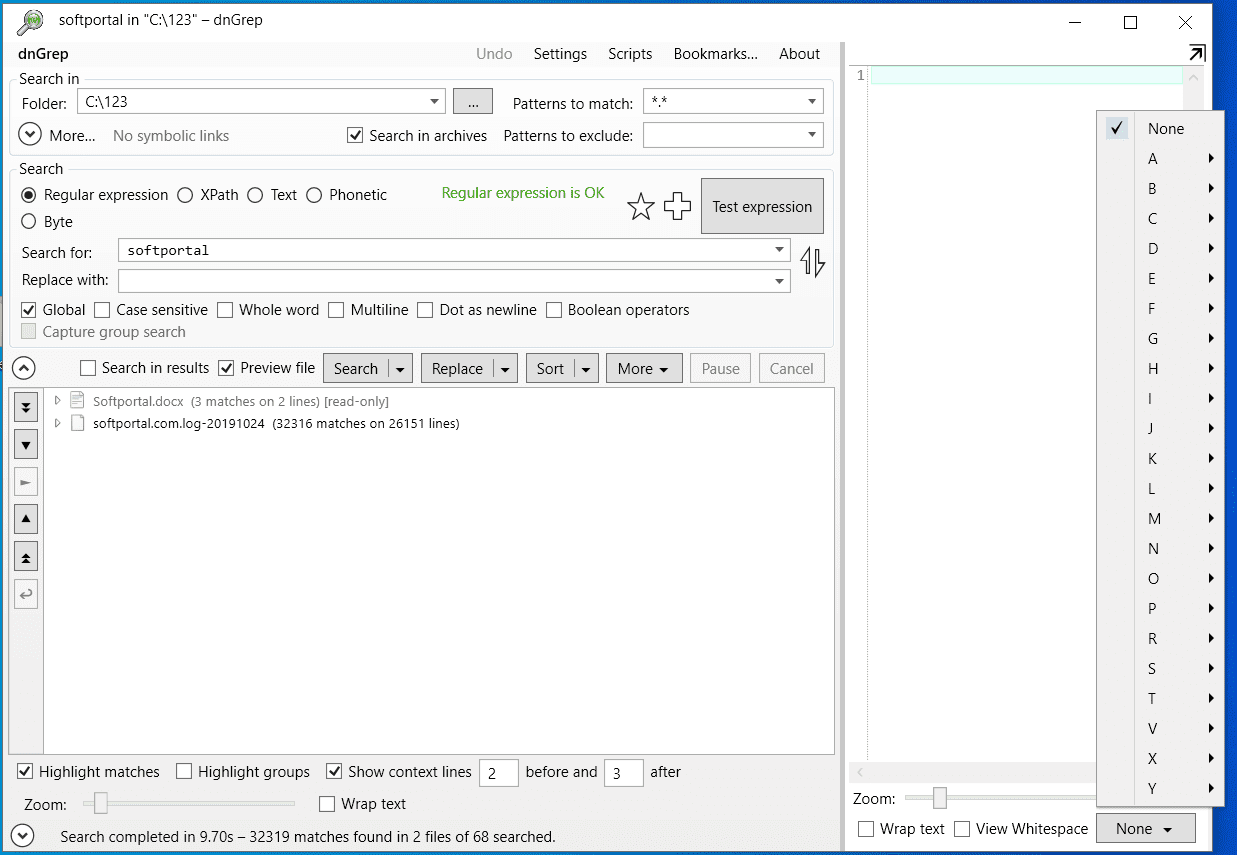This screenshot has height=855, width=1237.
Task: Click the Softportal.docx document file icon
Action: (x=78, y=401)
